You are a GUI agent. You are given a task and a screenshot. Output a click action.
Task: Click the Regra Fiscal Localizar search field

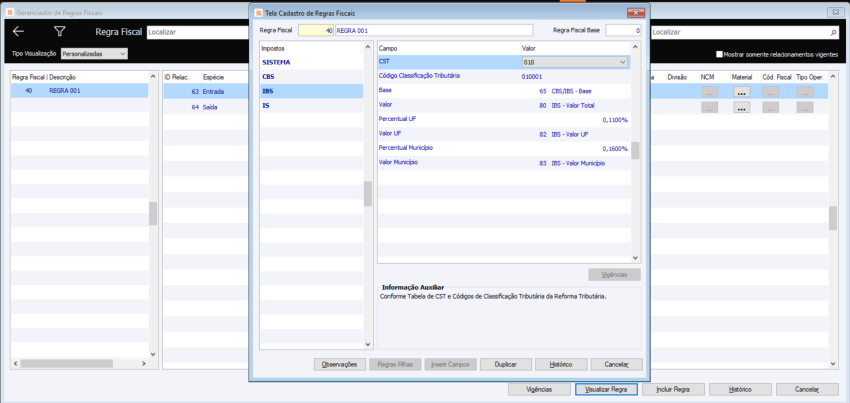(197, 32)
